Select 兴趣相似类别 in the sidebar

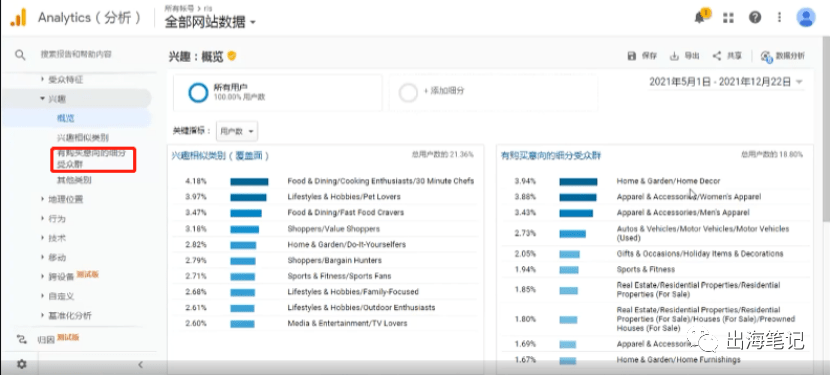83,137
